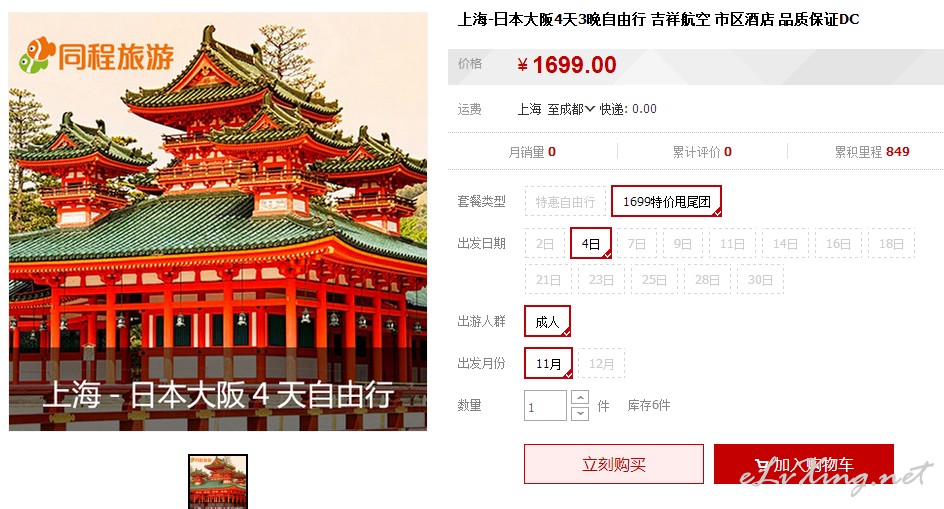Select departure month 12月
944x509 pixels.
601,364
